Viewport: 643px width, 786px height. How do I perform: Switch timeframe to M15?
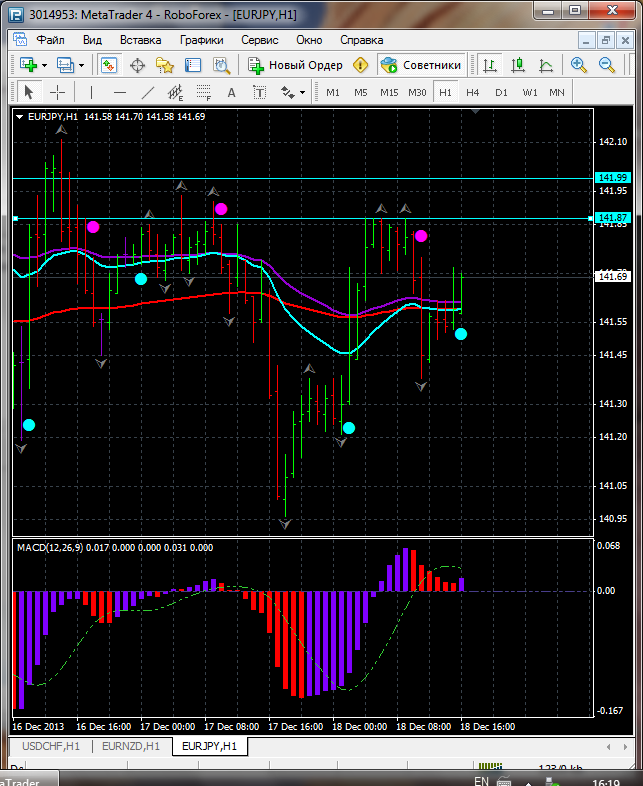[389, 92]
